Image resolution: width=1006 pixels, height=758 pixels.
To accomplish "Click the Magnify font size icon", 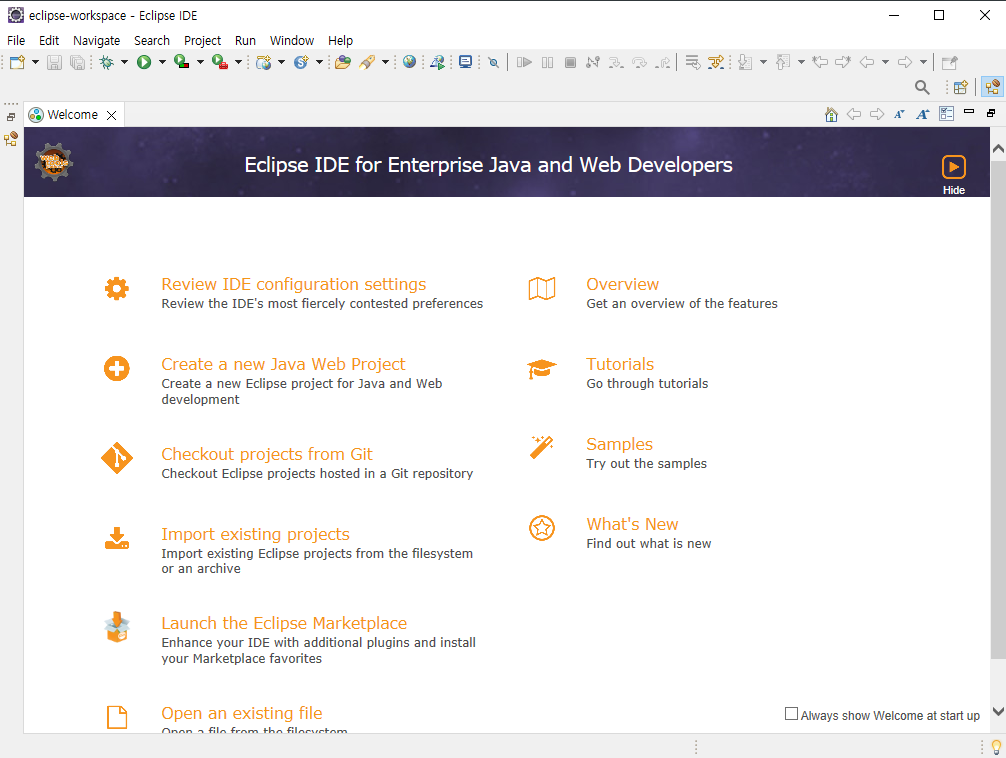I will pyautogui.click(x=923, y=114).
